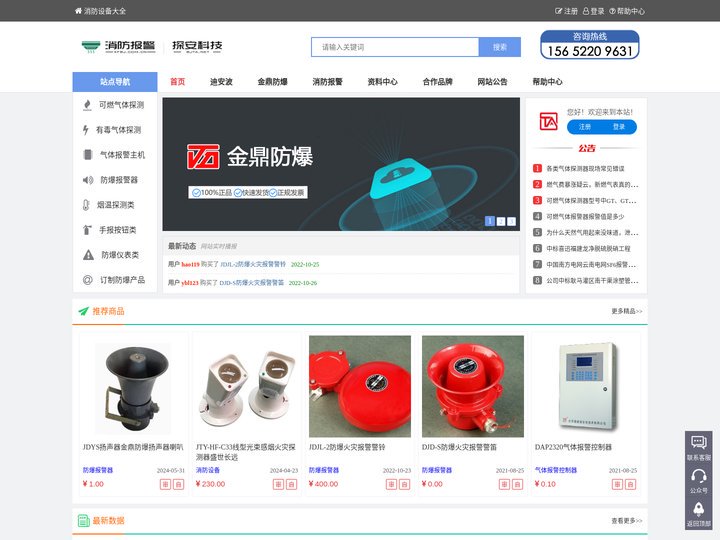The image size is (720, 540).
Task: Click the 注册 pencil icon in top bar
Action: pos(558,11)
